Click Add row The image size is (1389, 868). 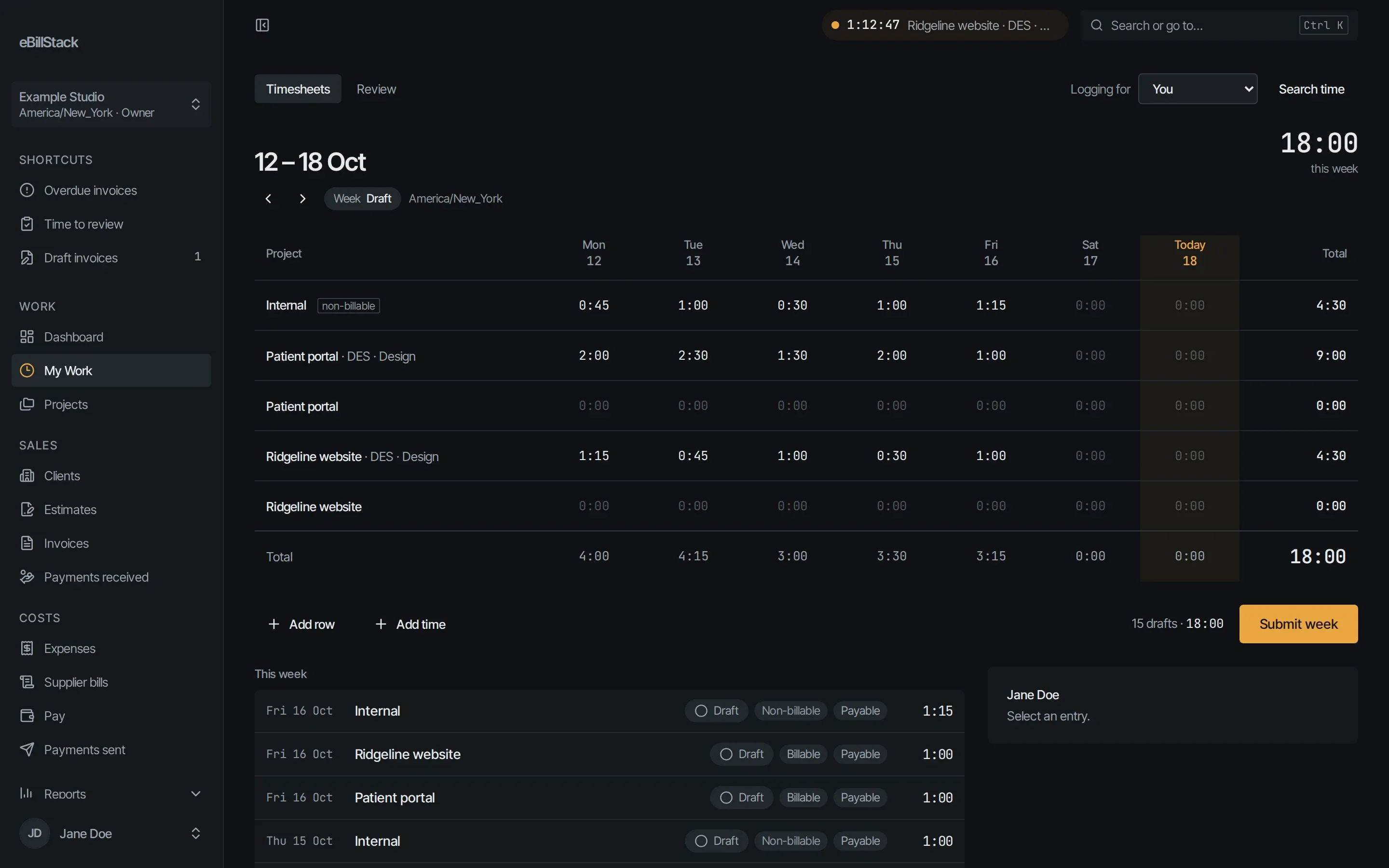pyautogui.click(x=301, y=624)
